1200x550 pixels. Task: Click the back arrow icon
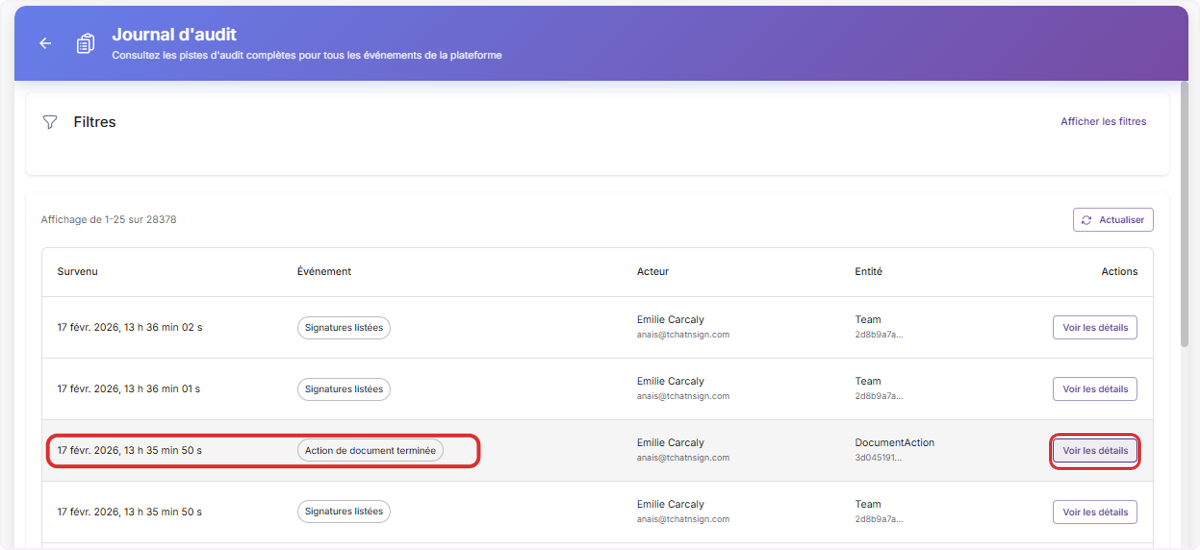point(45,44)
